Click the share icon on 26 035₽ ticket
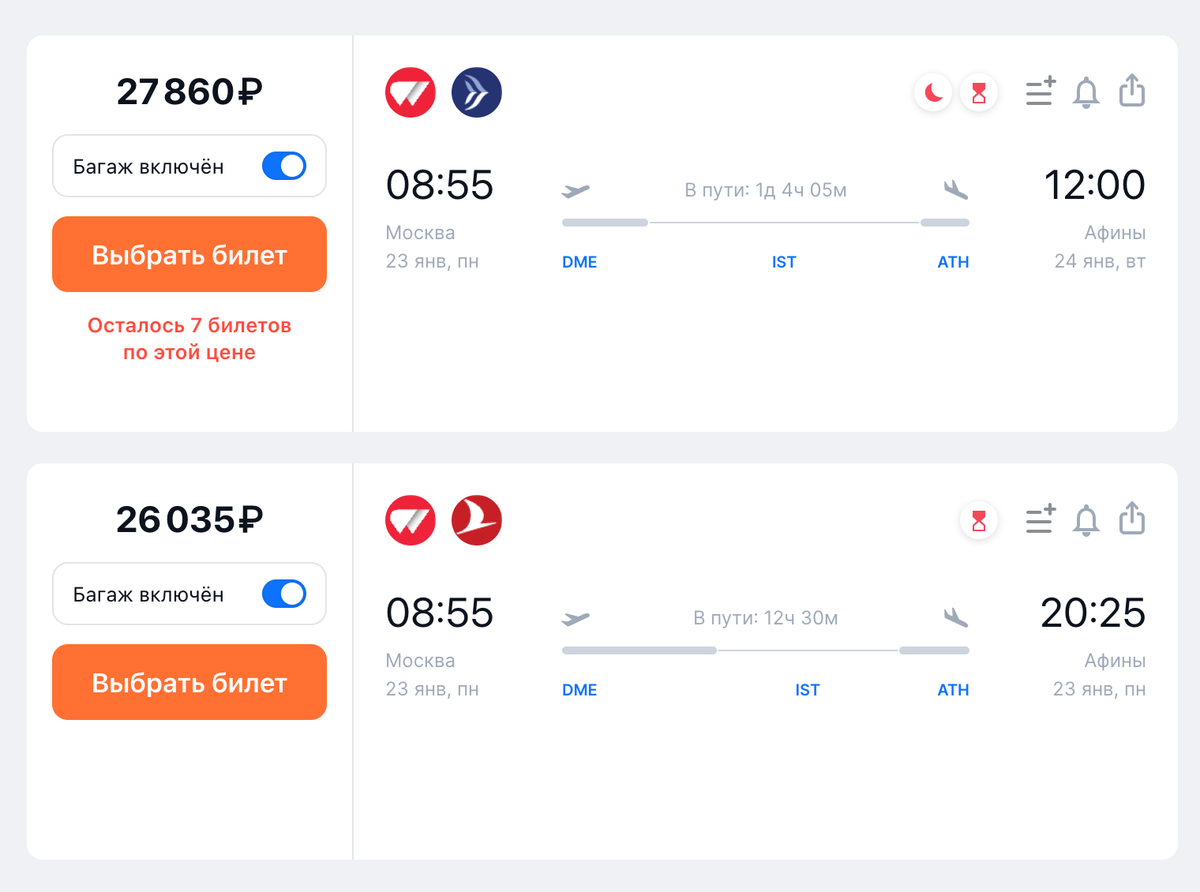Viewport: 1200px width, 892px height. point(1131,520)
